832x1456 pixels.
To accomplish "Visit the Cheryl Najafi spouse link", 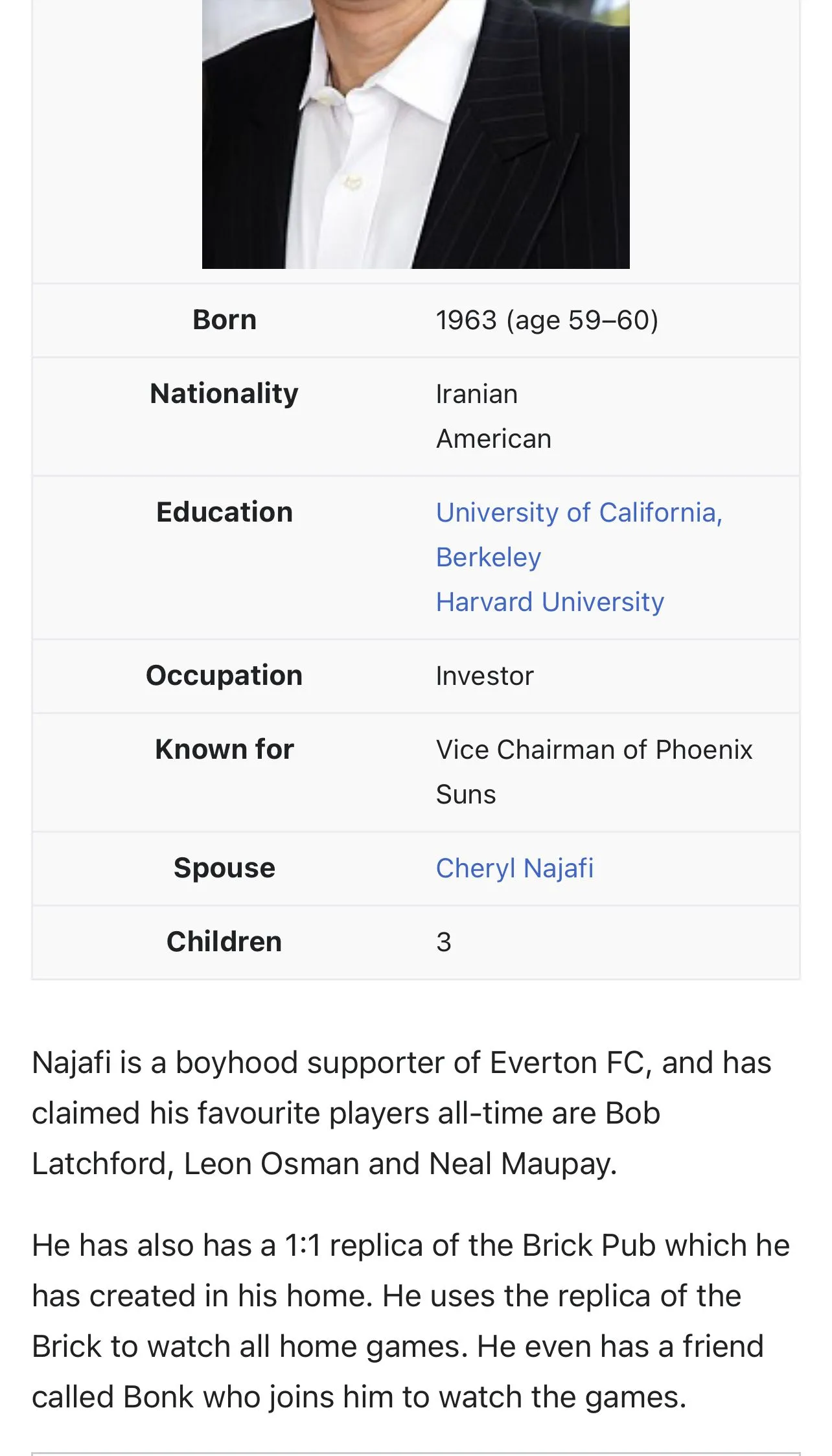I will 514,868.
